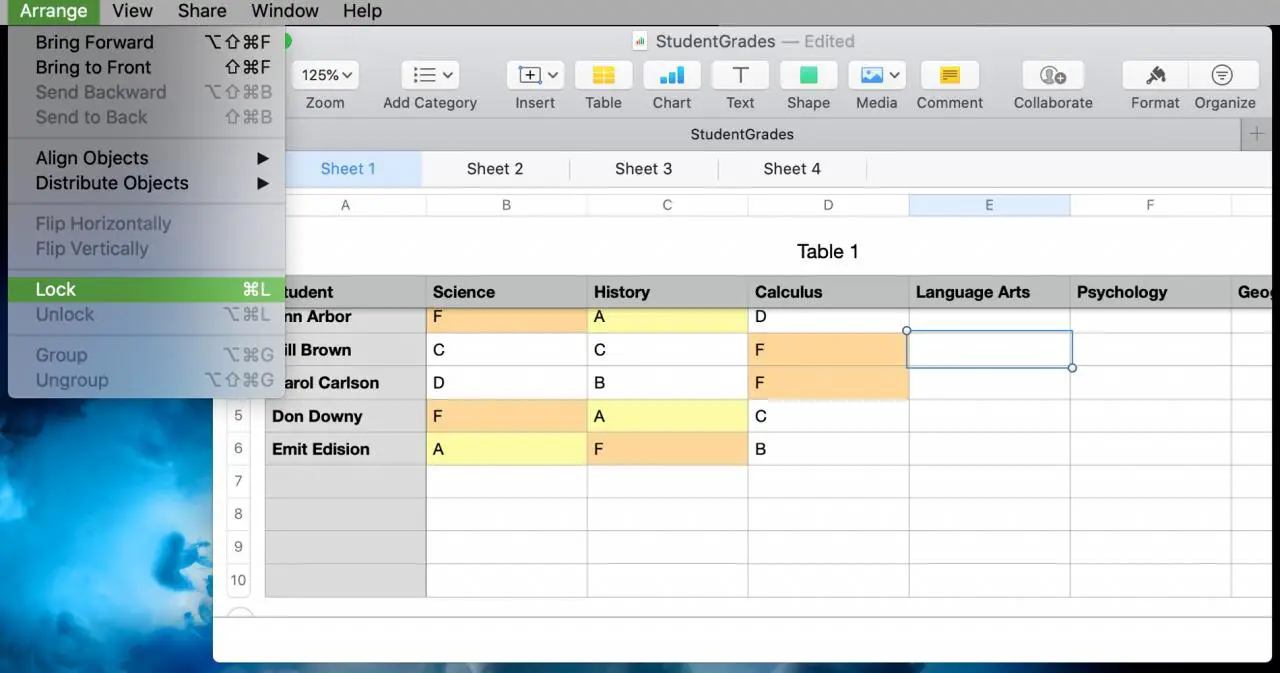Expand the 125% zoom dropdown
The width and height of the screenshot is (1280, 673).
click(x=326, y=76)
